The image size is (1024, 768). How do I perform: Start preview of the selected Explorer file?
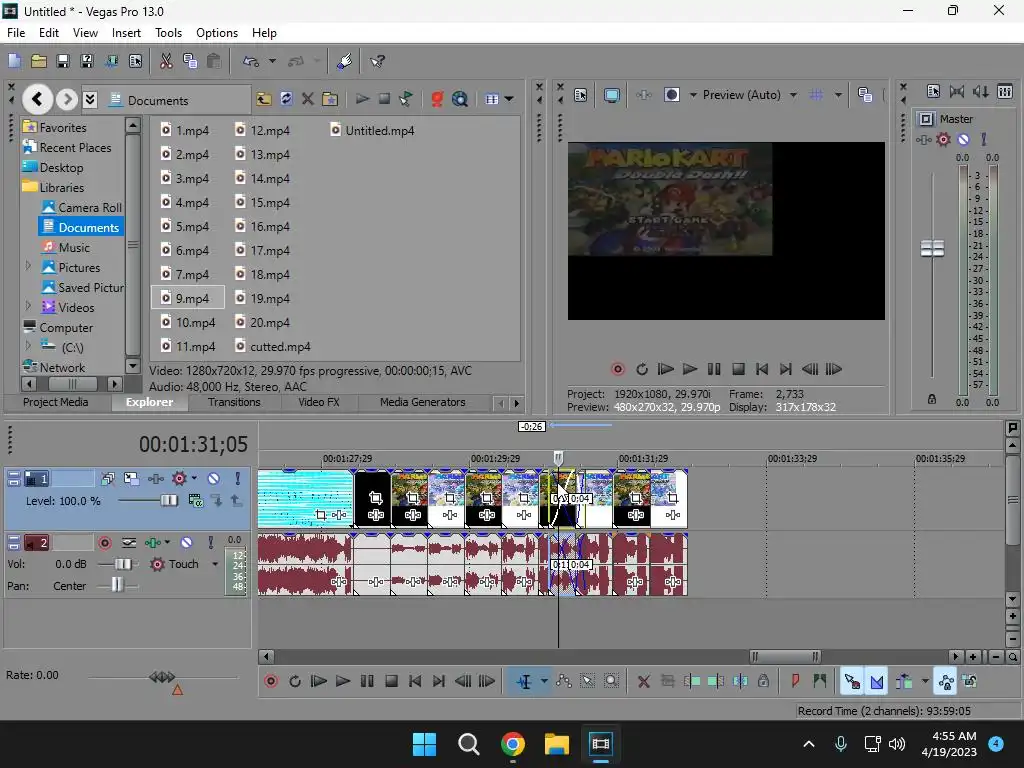362,99
